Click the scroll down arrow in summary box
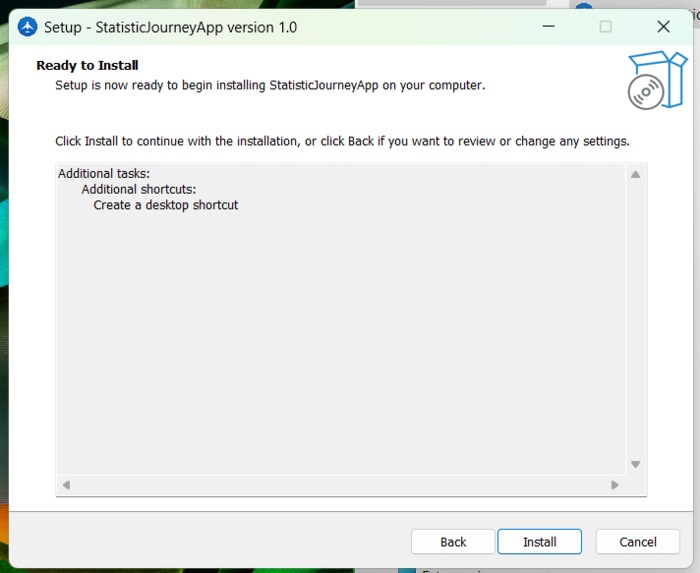700x573 pixels. 636,465
